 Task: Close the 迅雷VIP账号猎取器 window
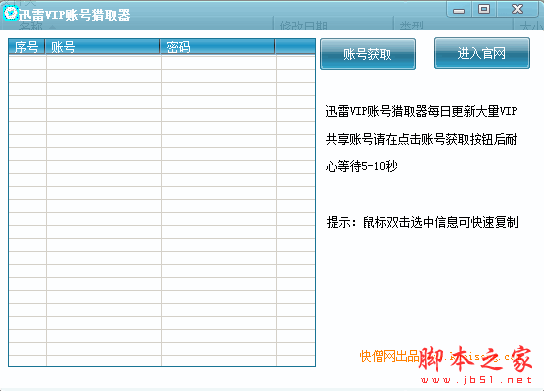517,9
